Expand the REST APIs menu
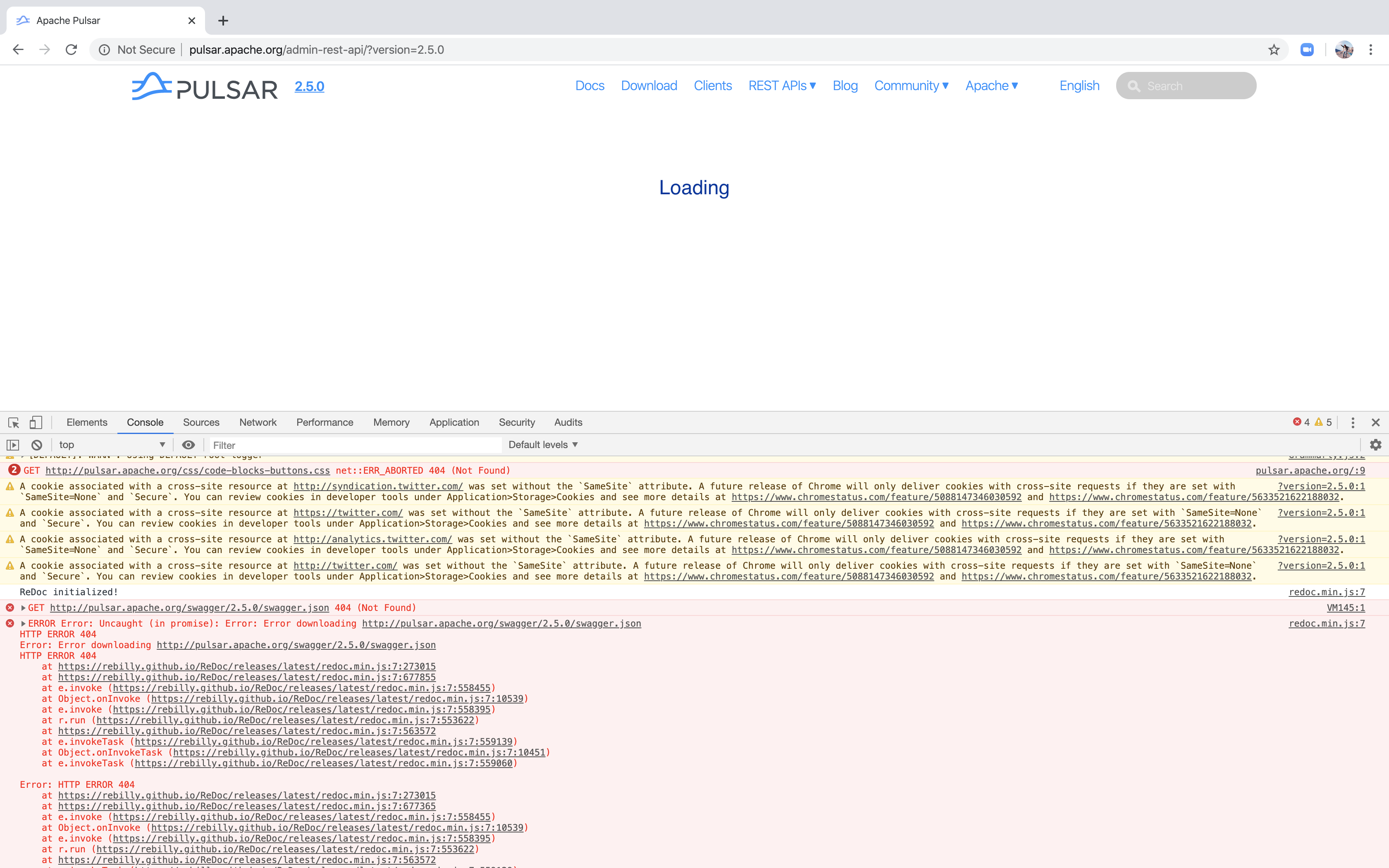This screenshot has height=868, width=1389. pyautogui.click(x=782, y=86)
